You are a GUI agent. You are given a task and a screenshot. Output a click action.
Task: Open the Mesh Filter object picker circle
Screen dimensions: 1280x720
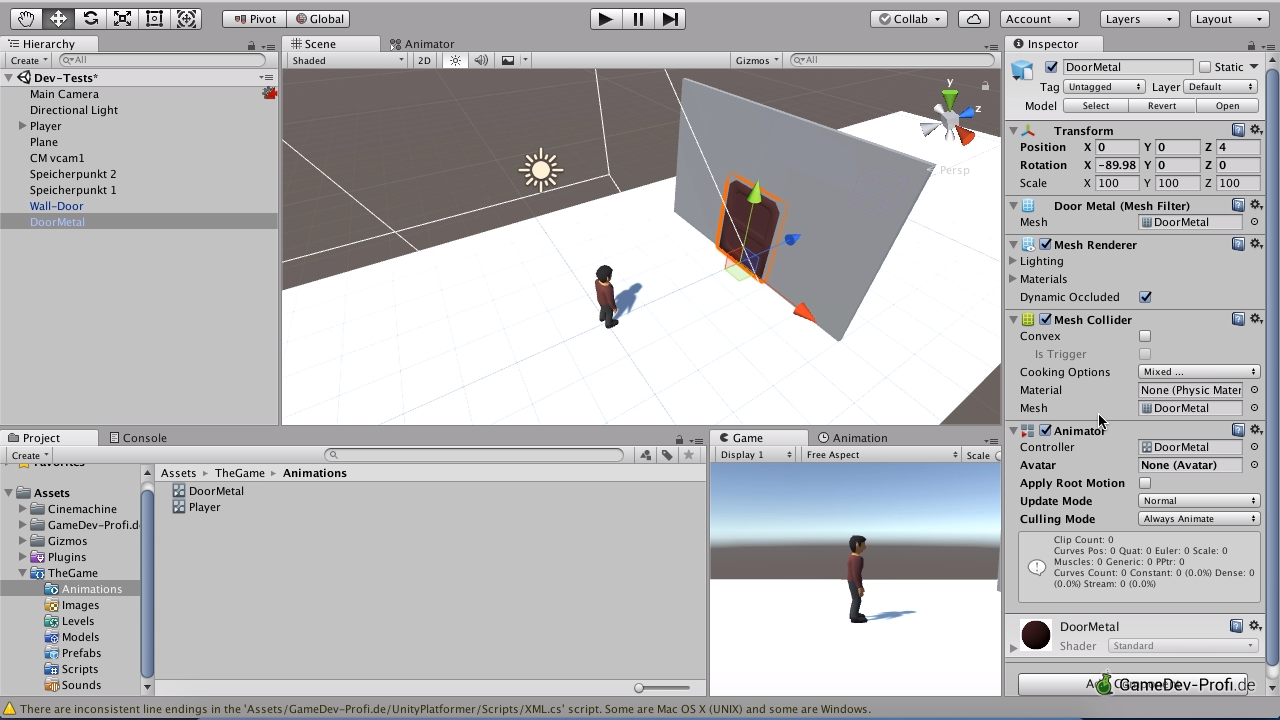[1255, 222]
